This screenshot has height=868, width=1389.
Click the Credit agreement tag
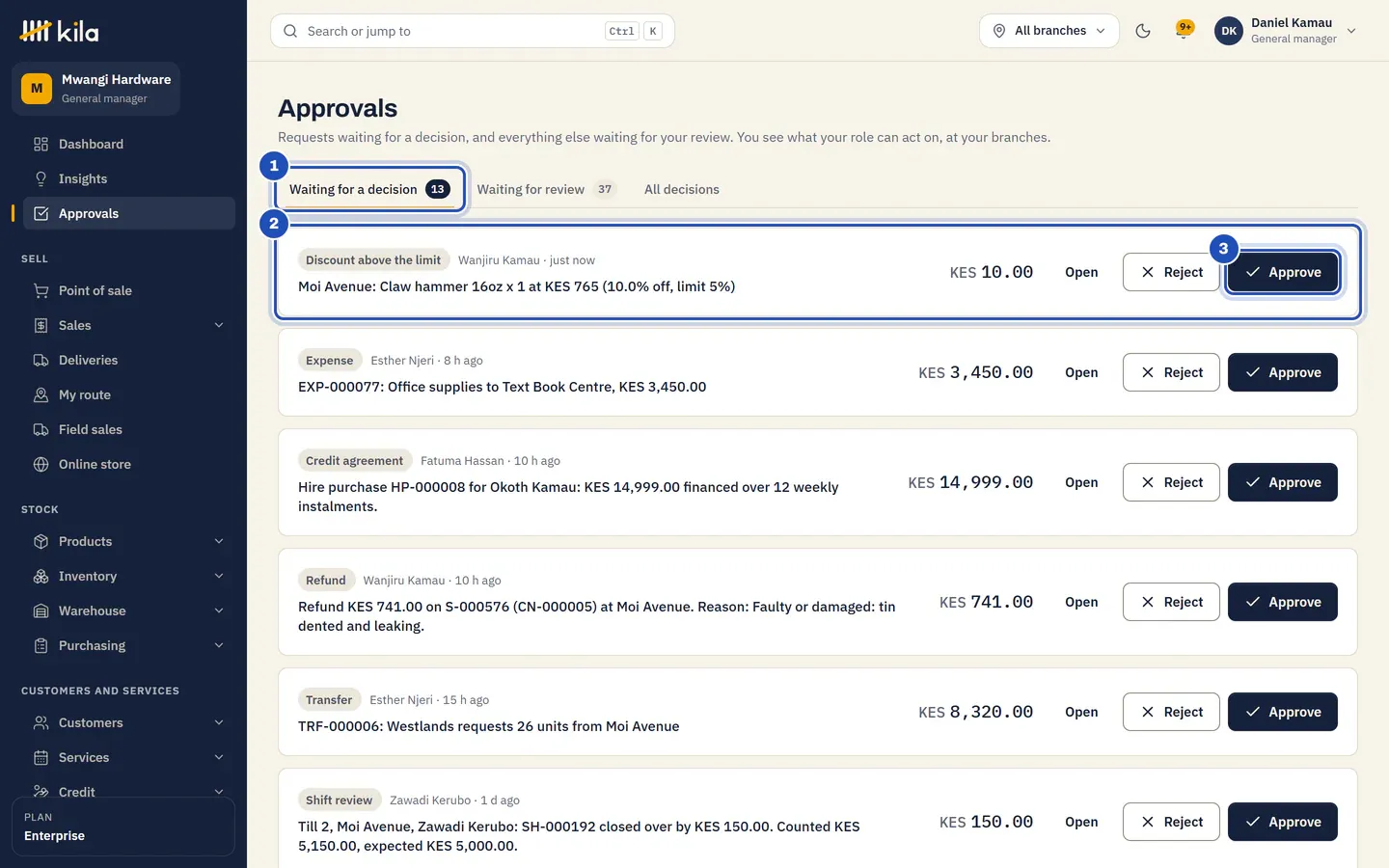click(354, 461)
